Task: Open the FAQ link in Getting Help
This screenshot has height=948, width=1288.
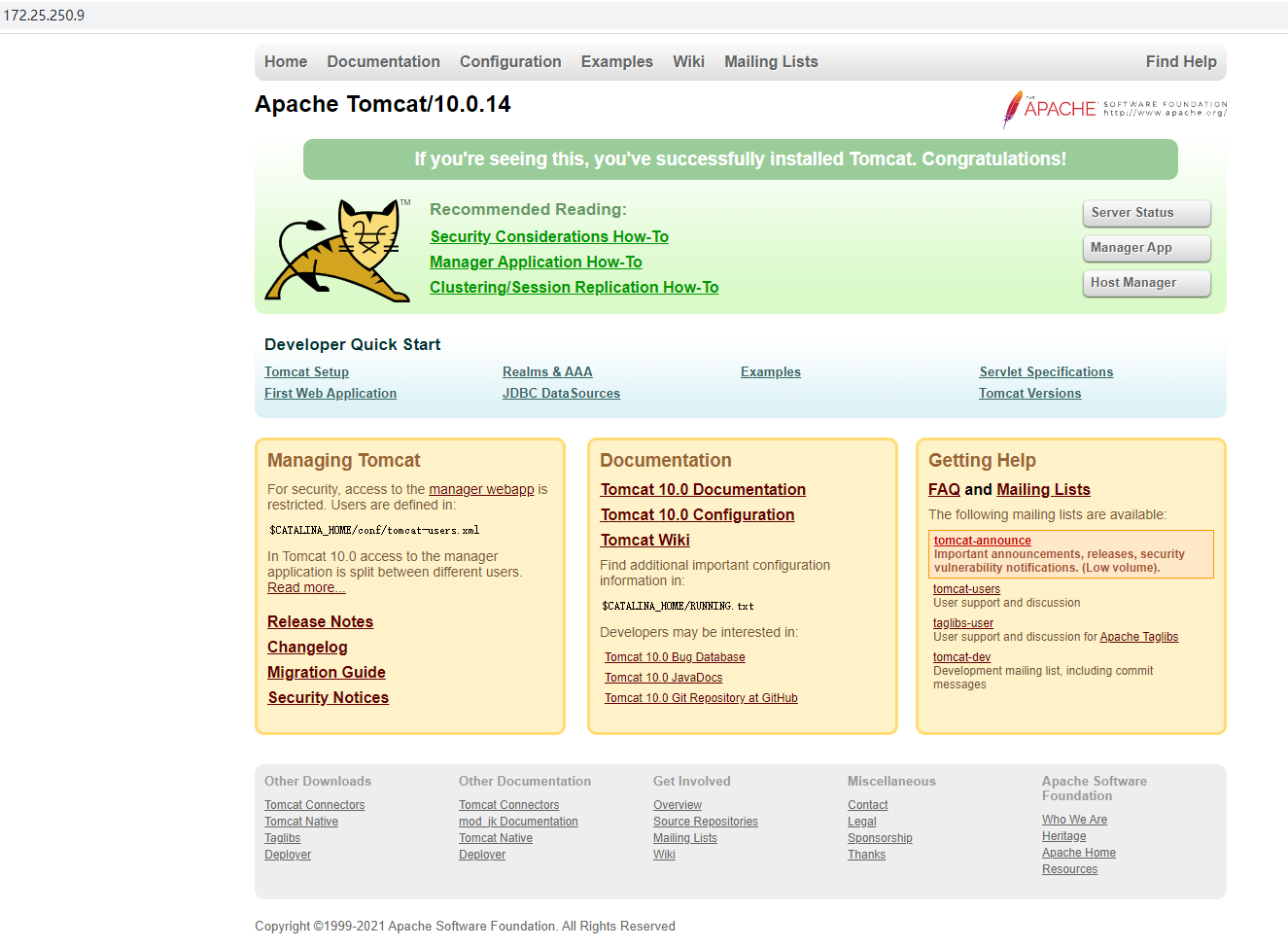Action: point(944,489)
